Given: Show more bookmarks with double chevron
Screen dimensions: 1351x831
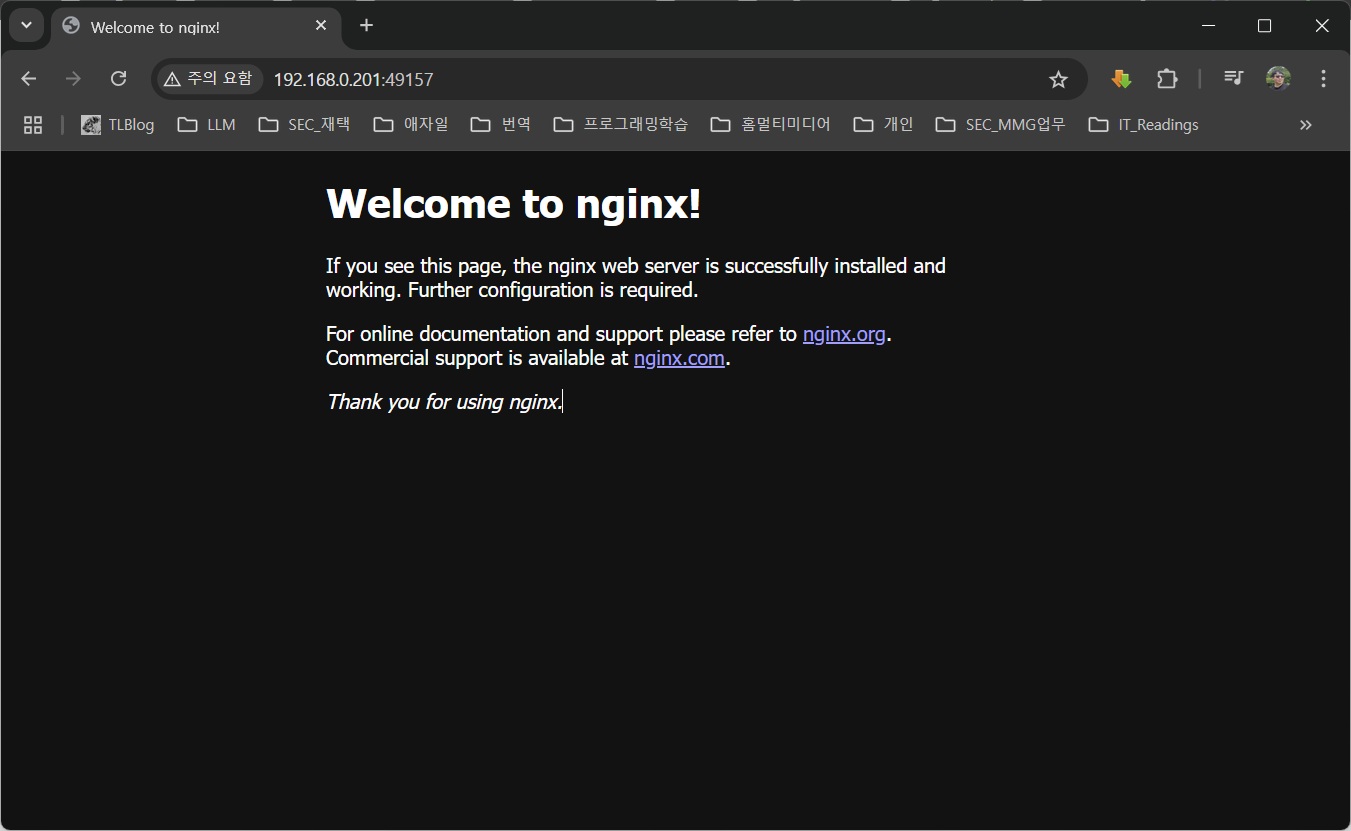Looking at the screenshot, I should click(1305, 125).
